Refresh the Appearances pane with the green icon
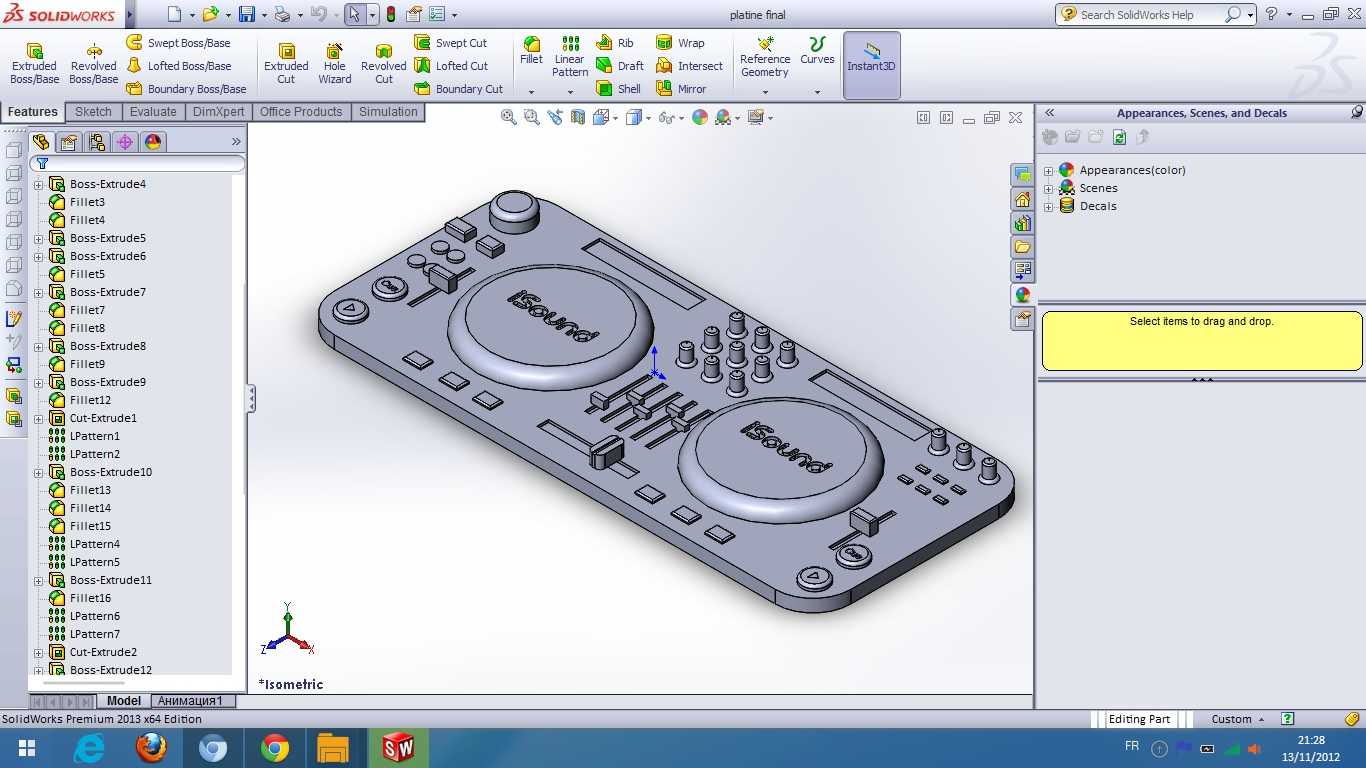Viewport: 1366px width, 768px height. point(1119,137)
